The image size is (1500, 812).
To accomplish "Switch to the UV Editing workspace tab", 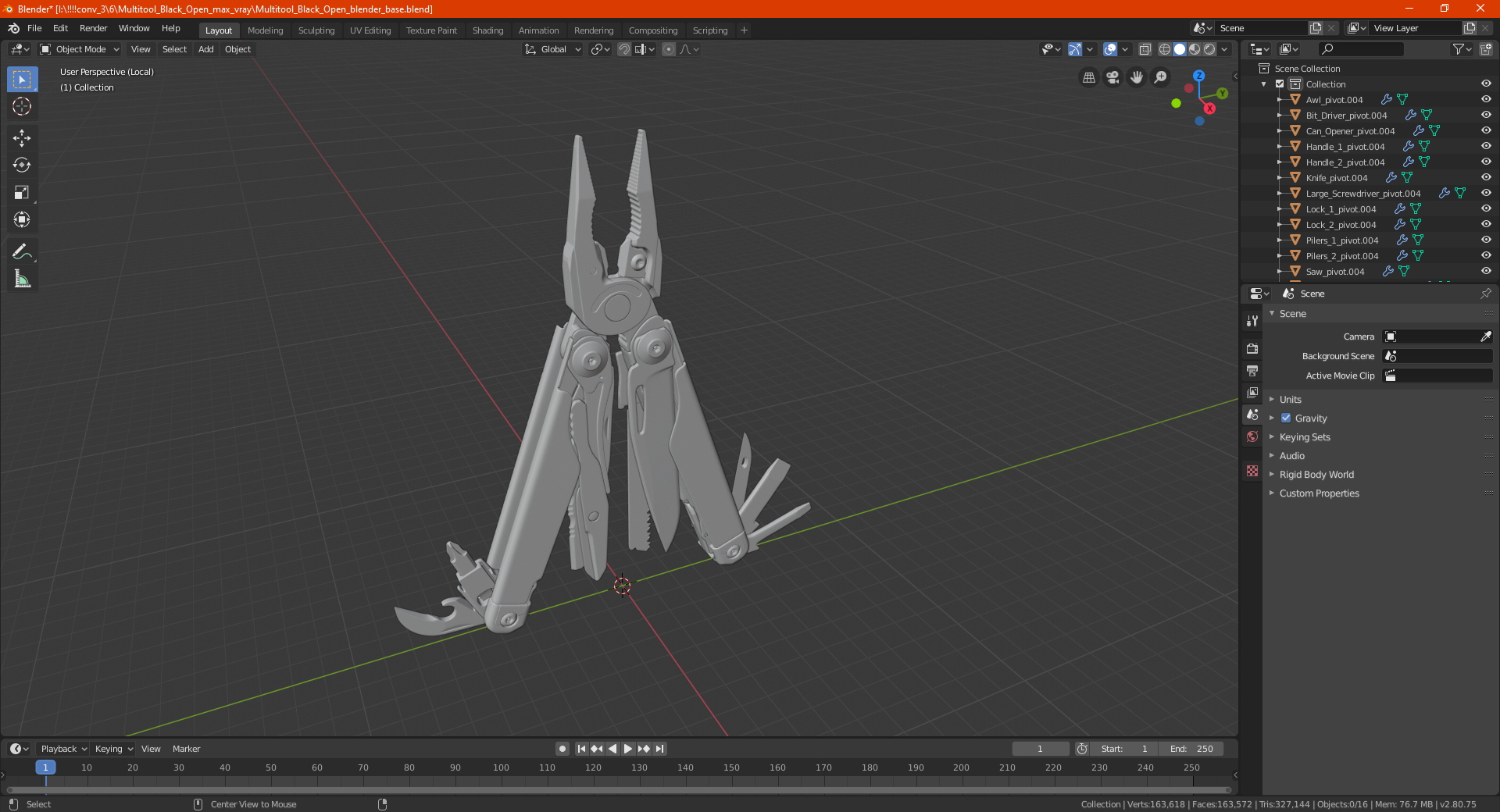I will [370, 30].
